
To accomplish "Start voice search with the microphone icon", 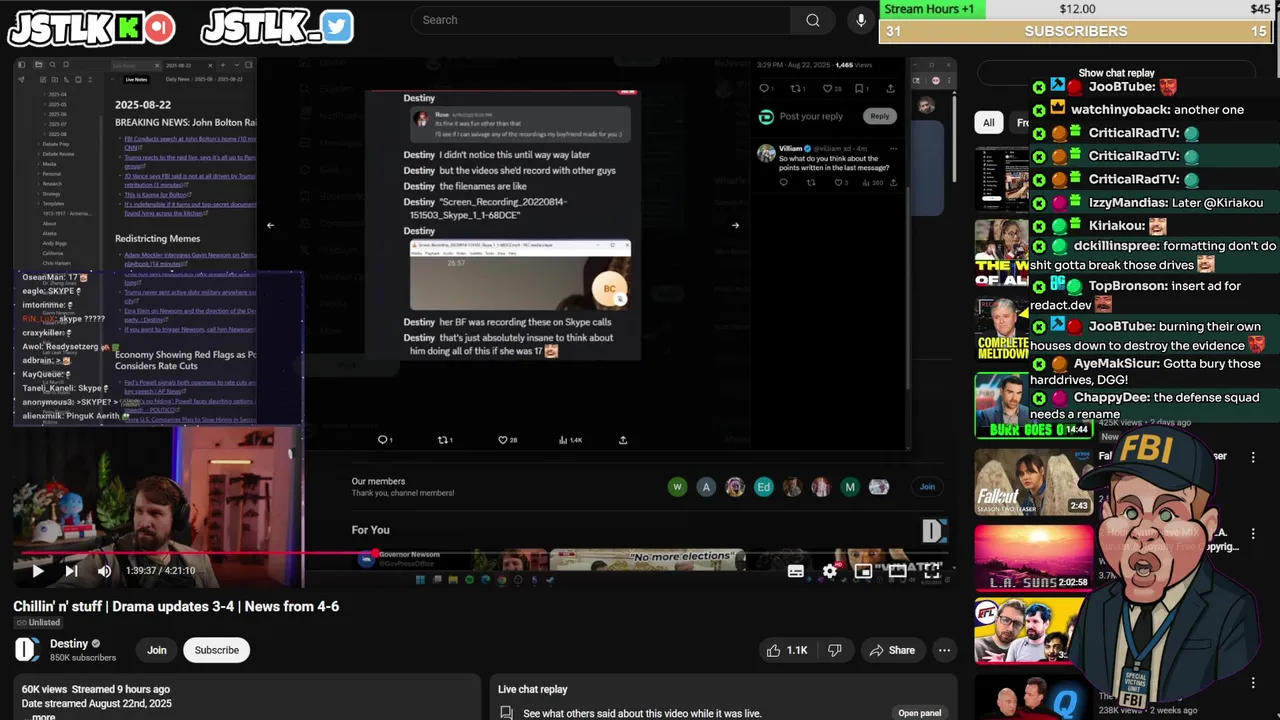I will (861, 20).
